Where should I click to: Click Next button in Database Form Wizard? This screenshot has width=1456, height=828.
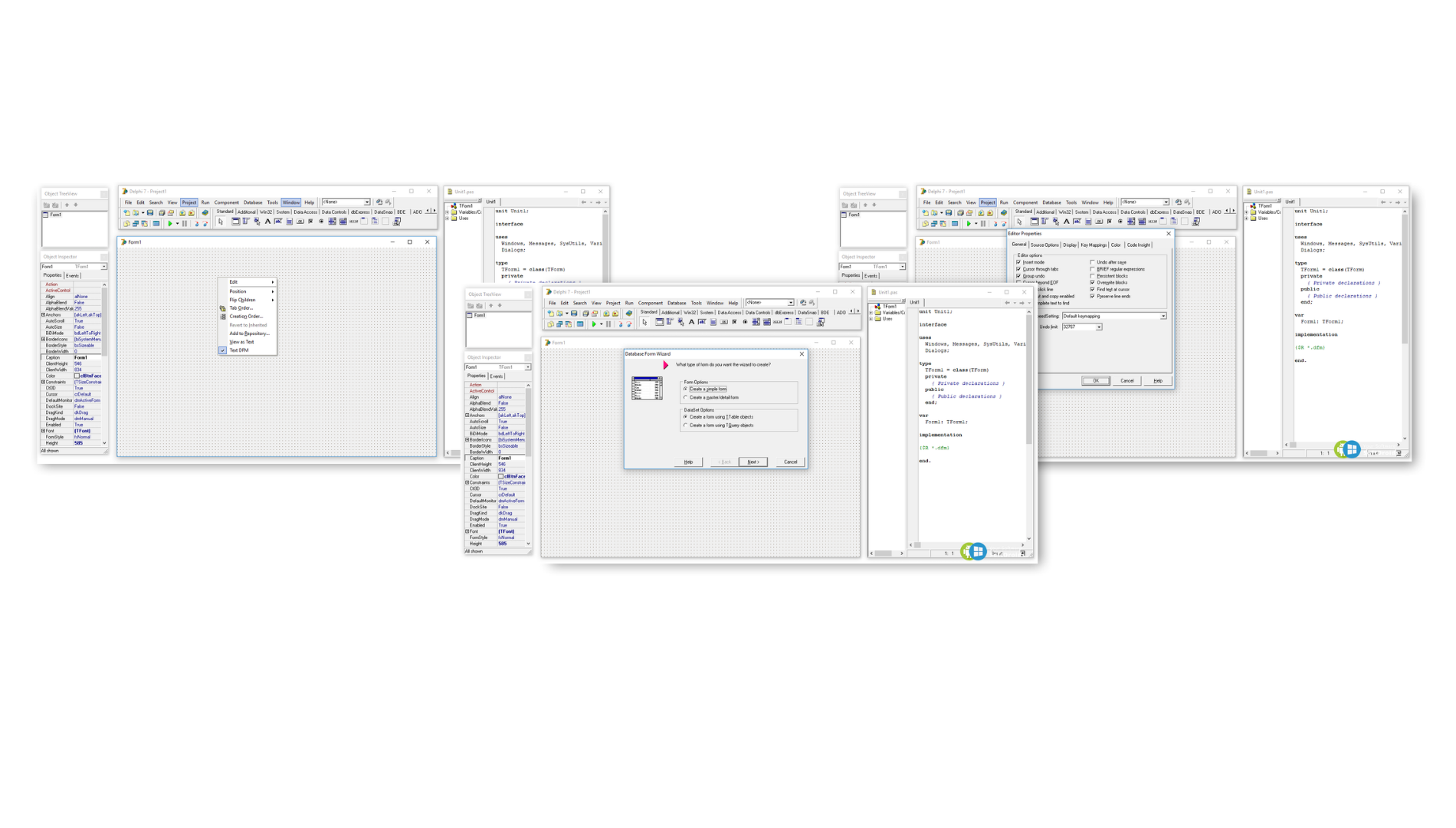coord(753,462)
